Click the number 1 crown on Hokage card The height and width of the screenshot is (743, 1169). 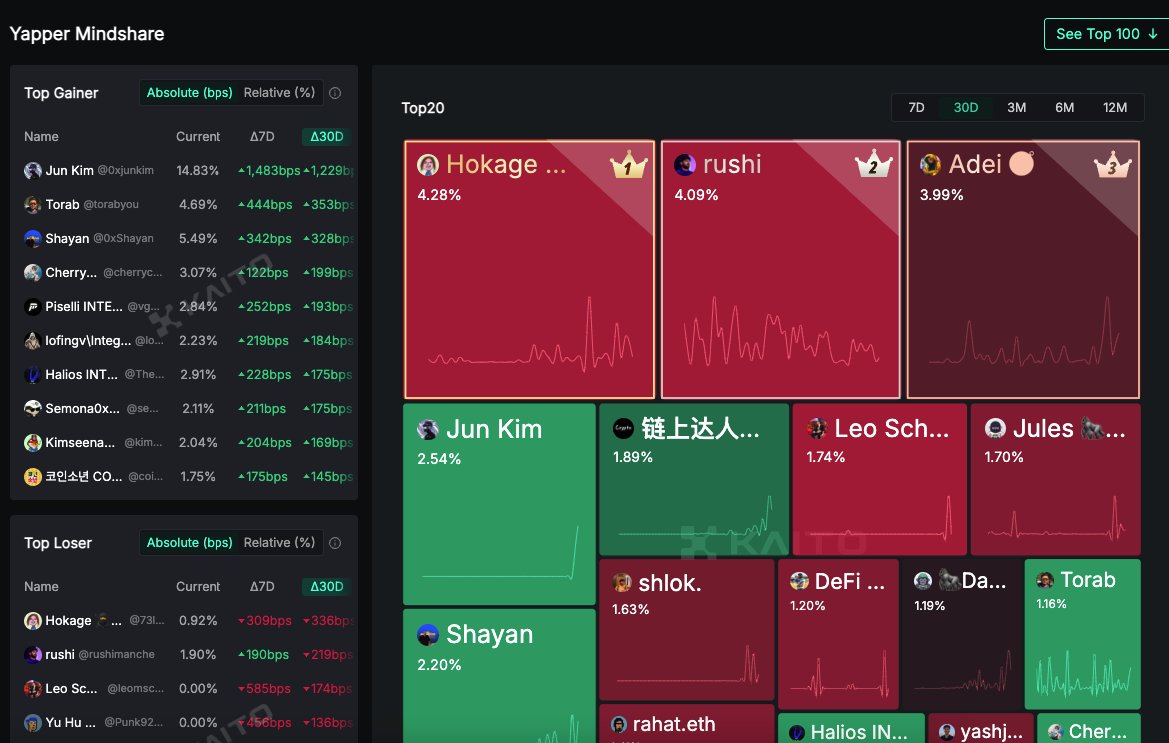[628, 165]
